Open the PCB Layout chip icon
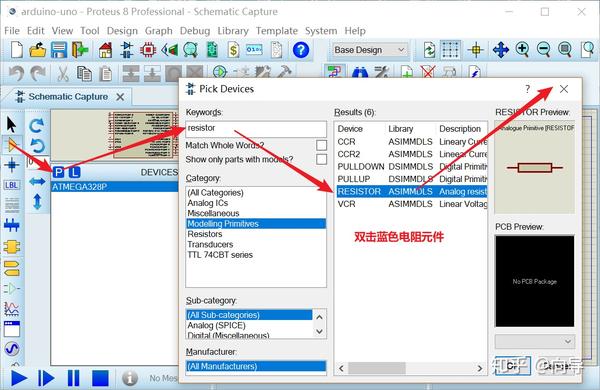The image size is (600, 390). tap(148, 50)
